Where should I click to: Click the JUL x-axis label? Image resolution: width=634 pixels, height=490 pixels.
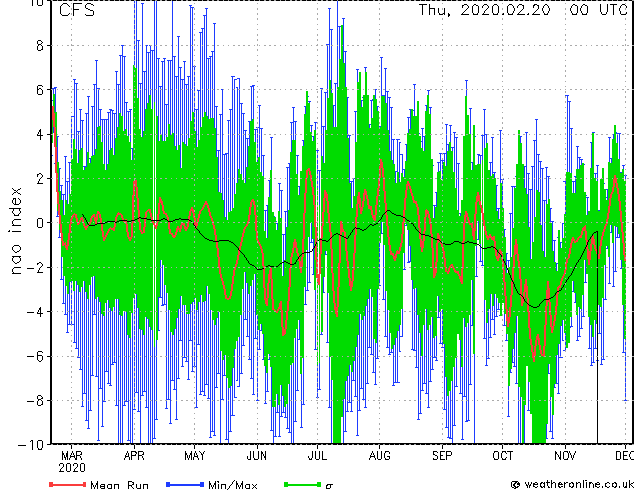click(317, 456)
